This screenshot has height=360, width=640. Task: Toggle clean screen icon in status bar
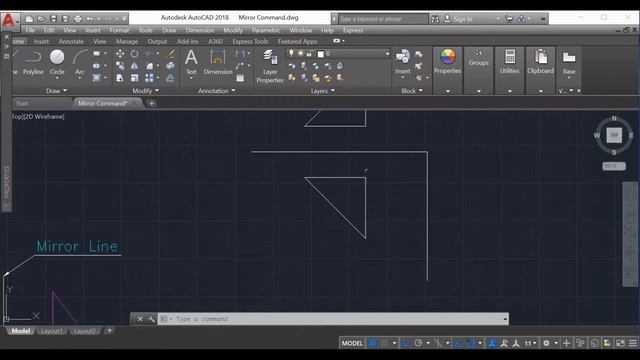coord(620,343)
